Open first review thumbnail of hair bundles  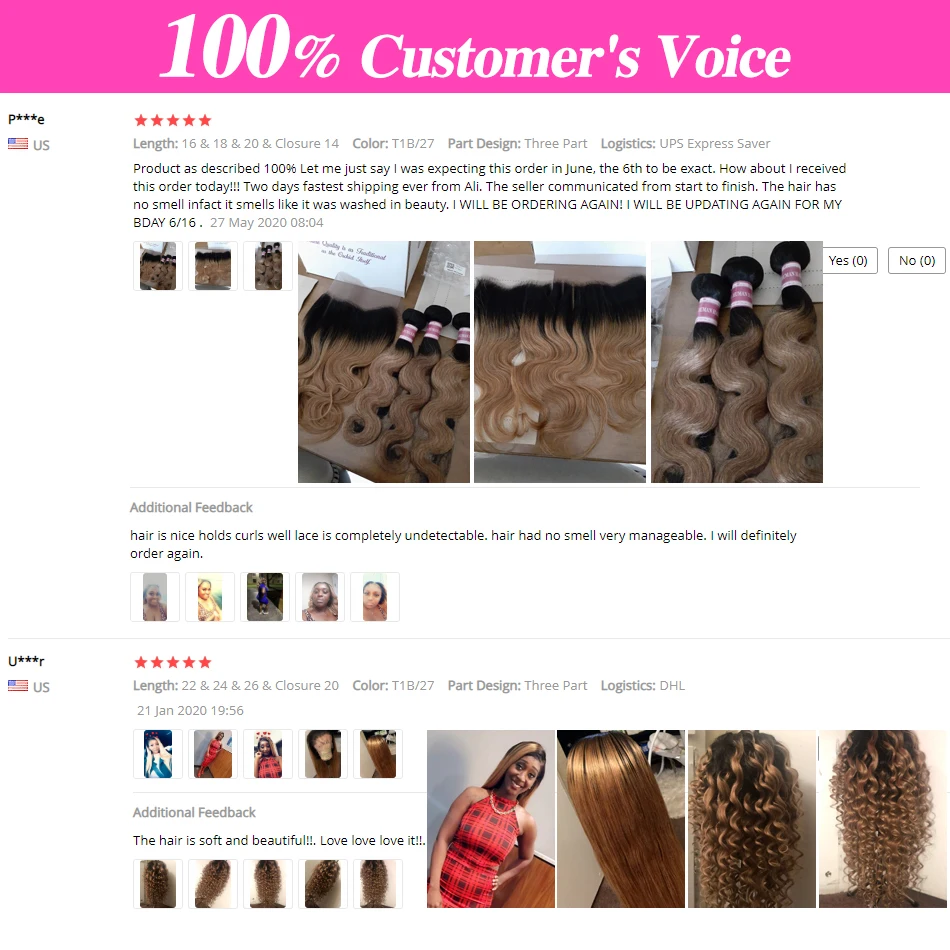click(158, 266)
